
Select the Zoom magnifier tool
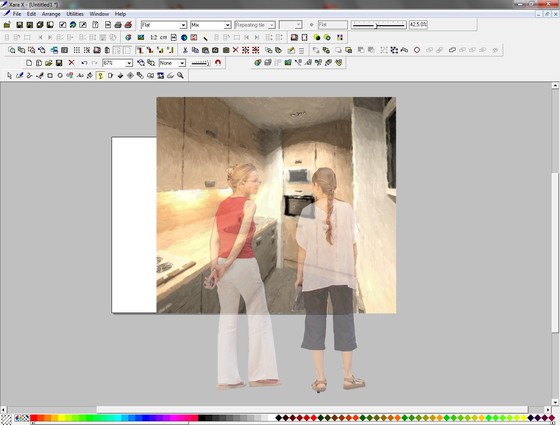pyautogui.click(x=180, y=76)
